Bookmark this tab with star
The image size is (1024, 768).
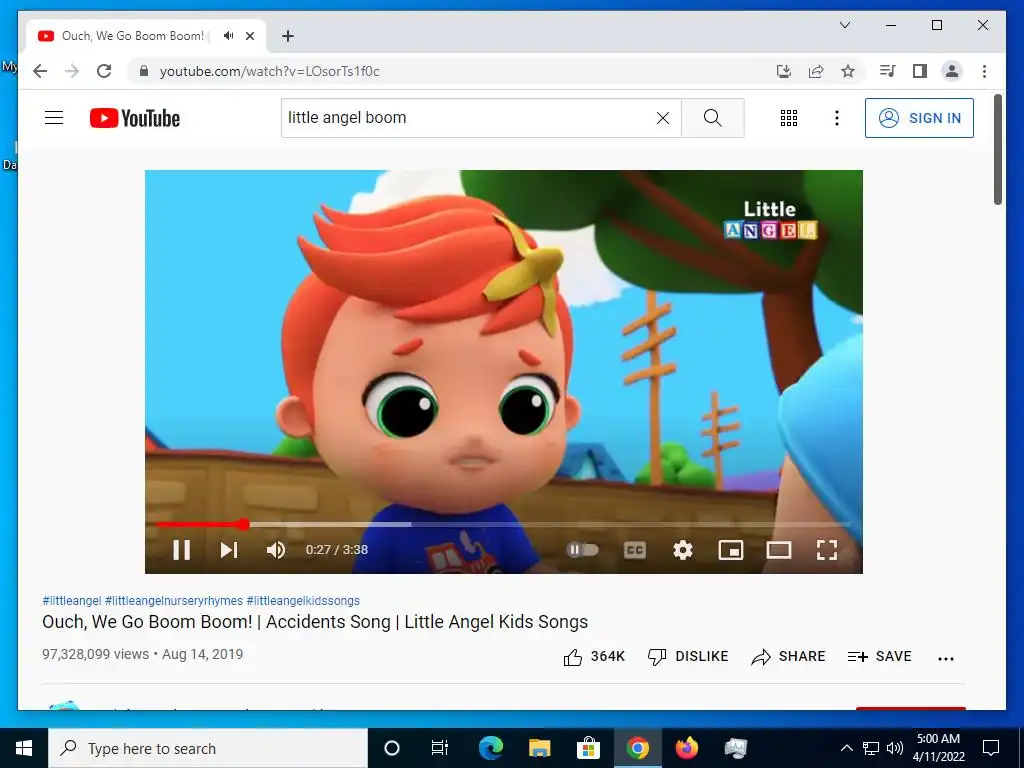848,71
